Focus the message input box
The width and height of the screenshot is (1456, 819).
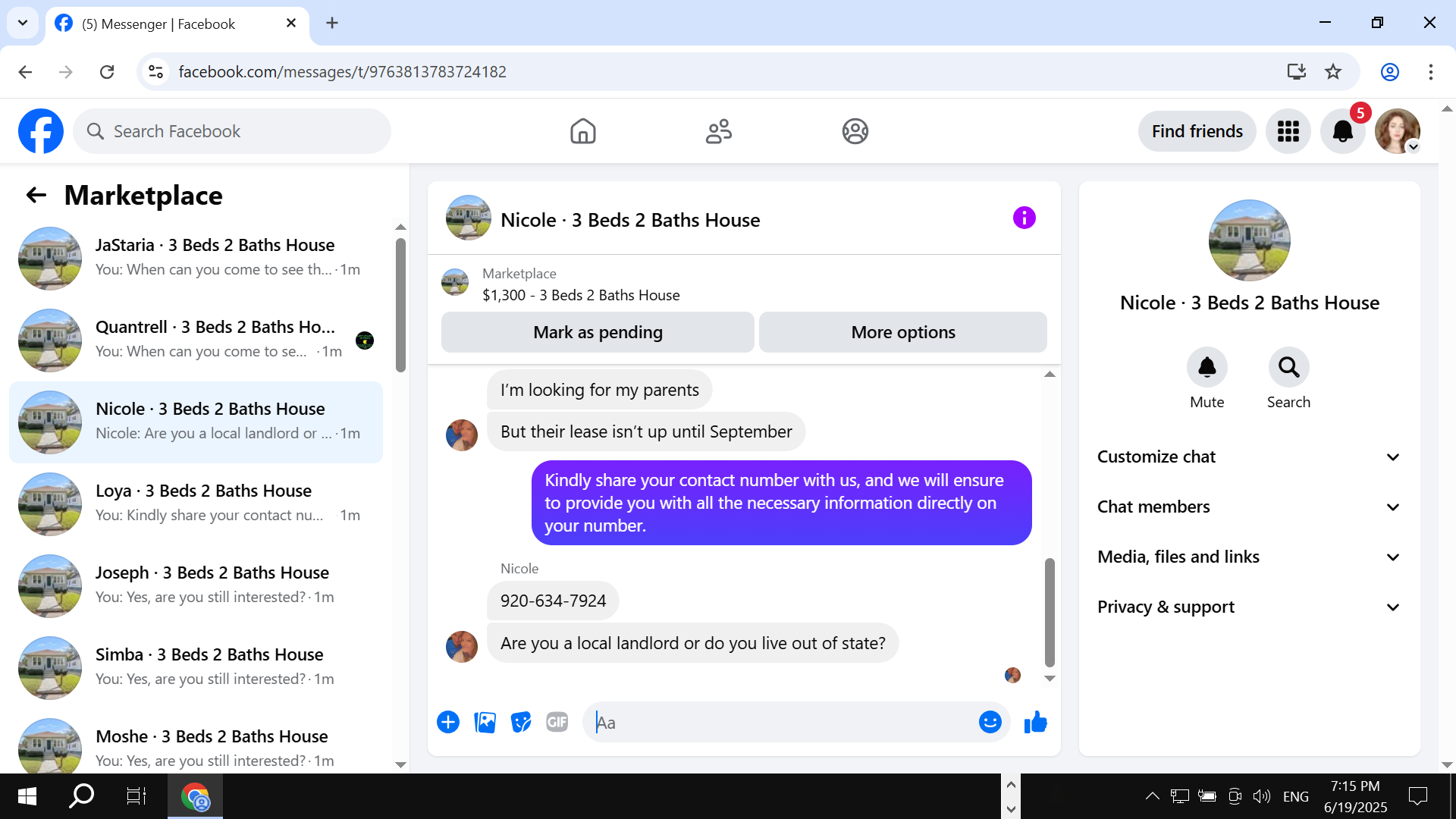coord(781,722)
